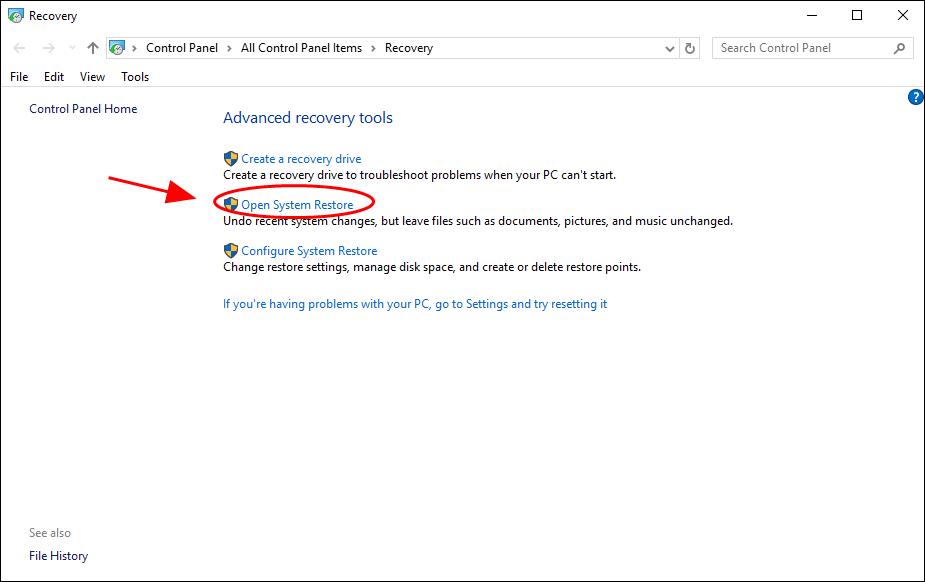Go to Control Panel Home
The image size is (925, 582).
coord(83,109)
